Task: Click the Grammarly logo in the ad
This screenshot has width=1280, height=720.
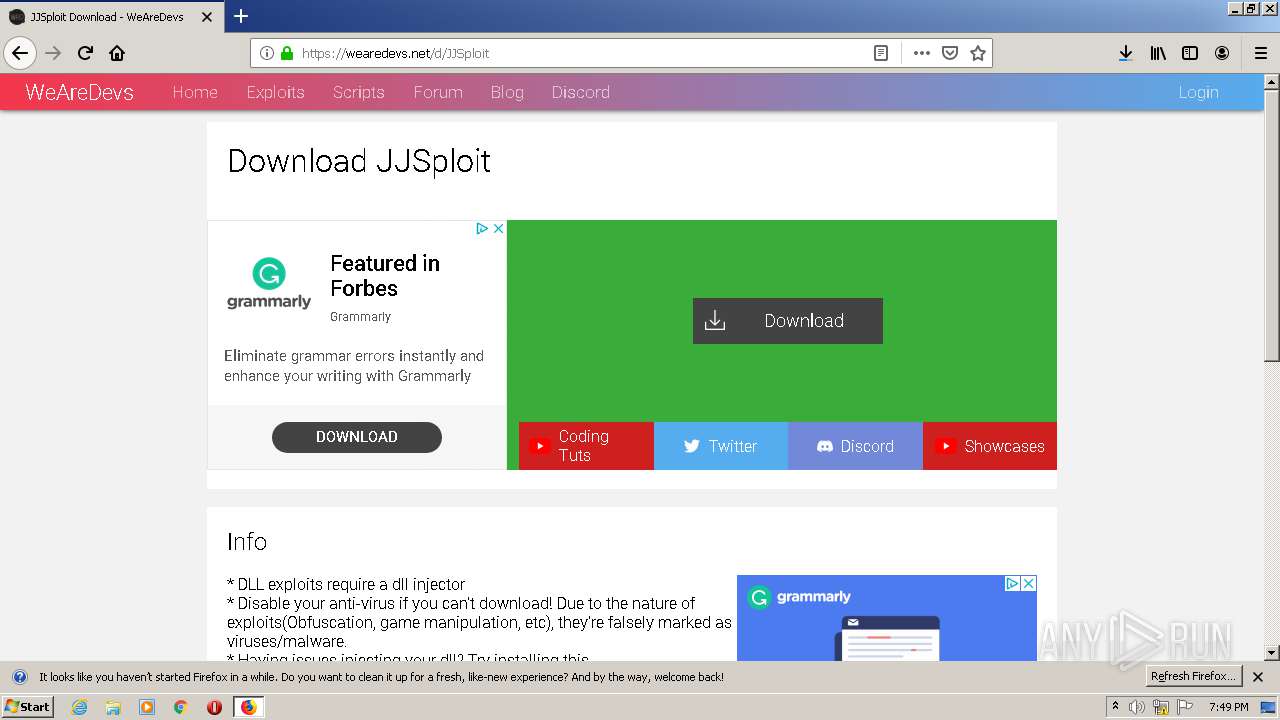Action: tap(269, 284)
